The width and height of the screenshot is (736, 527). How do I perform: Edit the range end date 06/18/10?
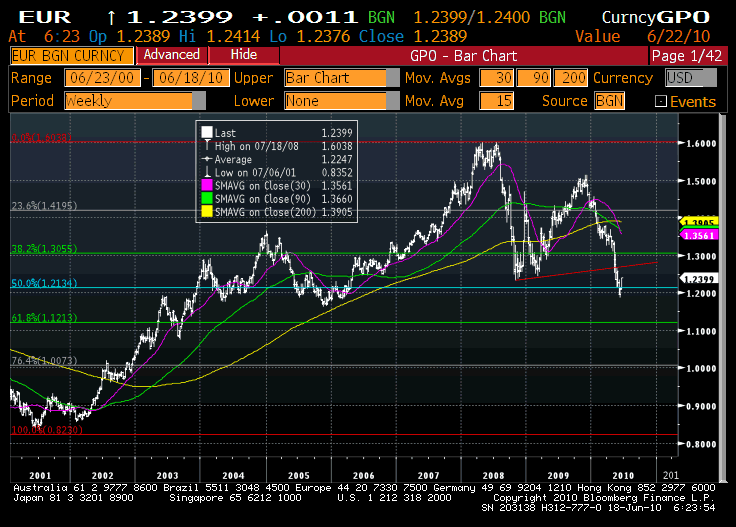point(191,78)
